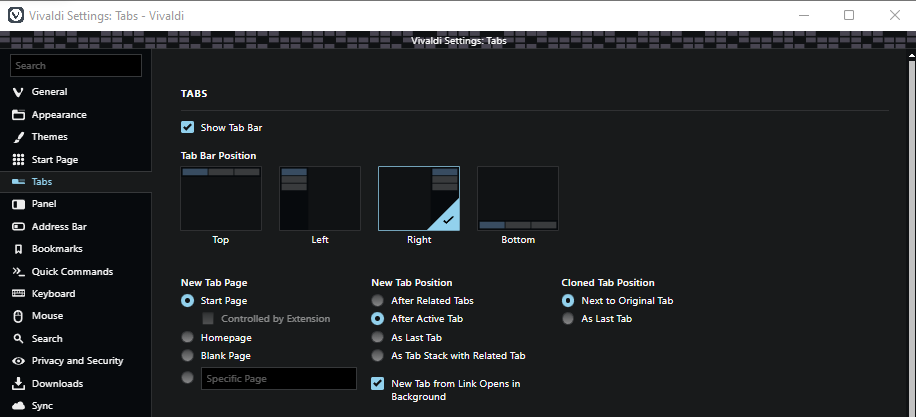This screenshot has width=916, height=417.
Task: Select Start Page for New Tab Page
Action: tap(188, 301)
